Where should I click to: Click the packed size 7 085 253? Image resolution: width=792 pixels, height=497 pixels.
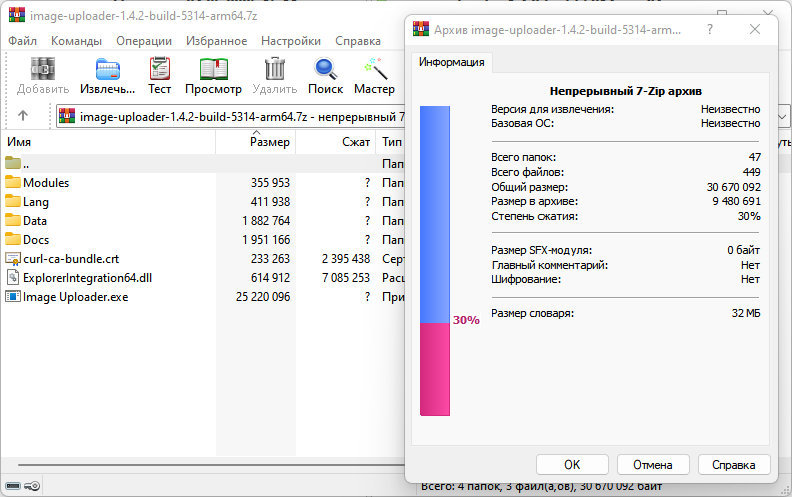[x=346, y=278]
